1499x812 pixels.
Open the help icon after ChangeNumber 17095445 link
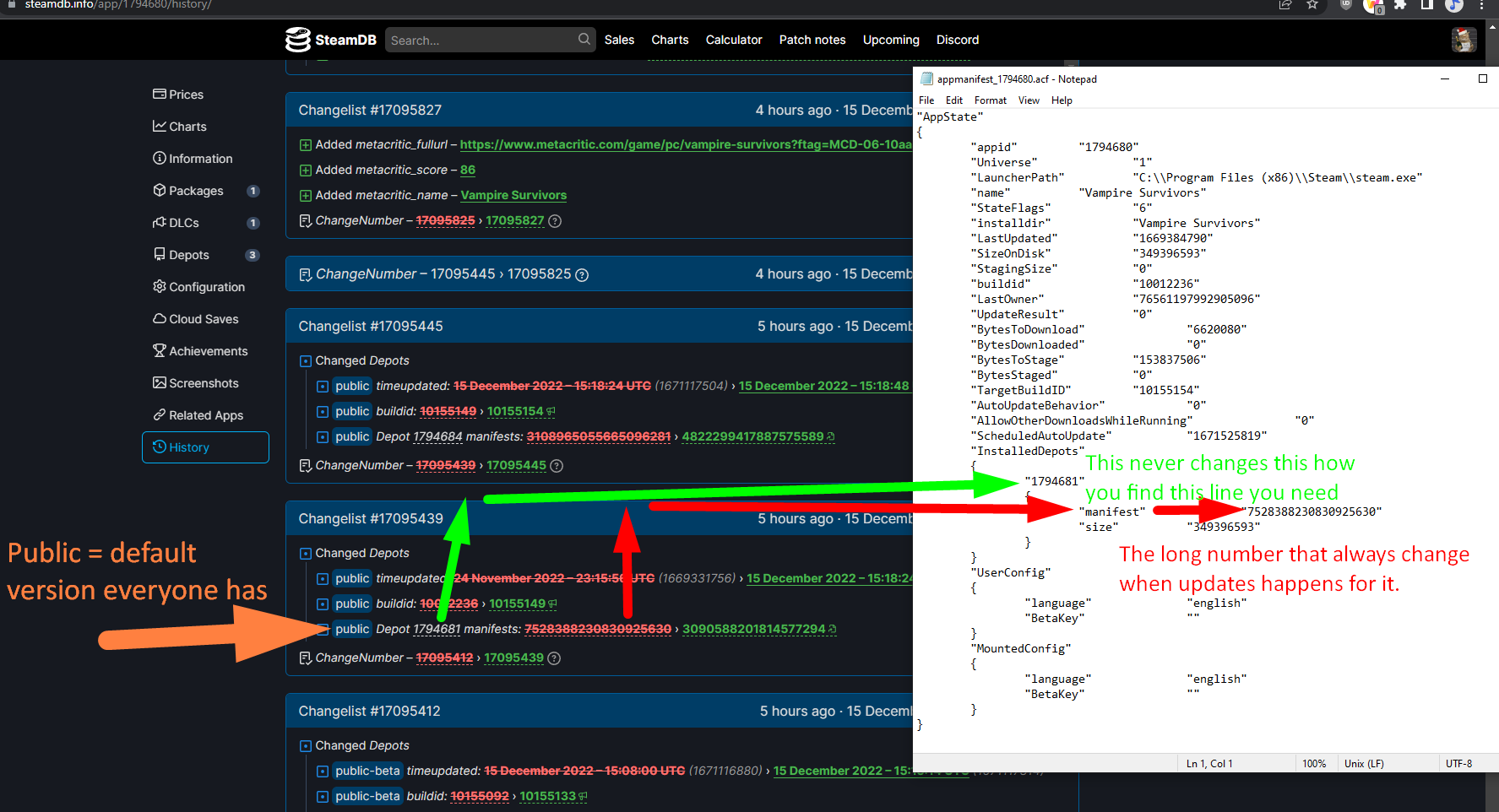[557, 466]
